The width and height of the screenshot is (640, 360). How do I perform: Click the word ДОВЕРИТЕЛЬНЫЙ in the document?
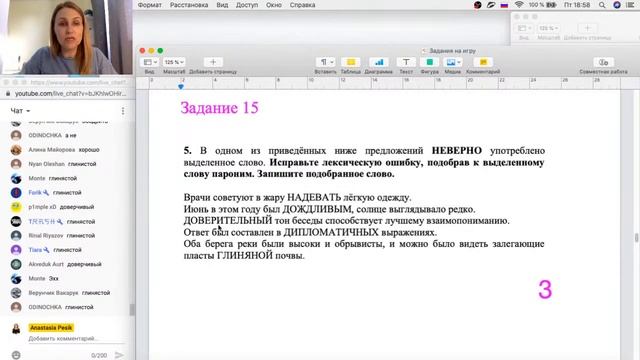pos(228,221)
